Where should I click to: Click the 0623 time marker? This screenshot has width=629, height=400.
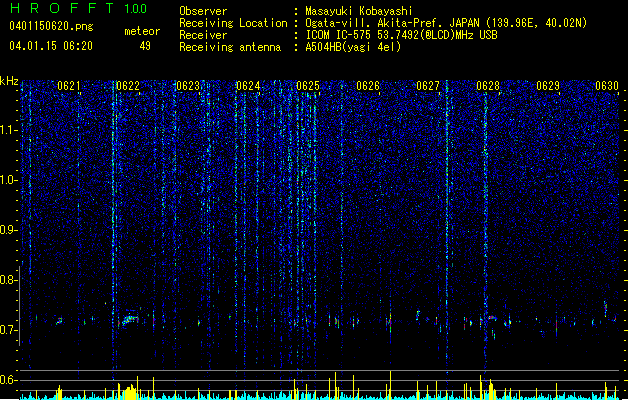click(188, 86)
